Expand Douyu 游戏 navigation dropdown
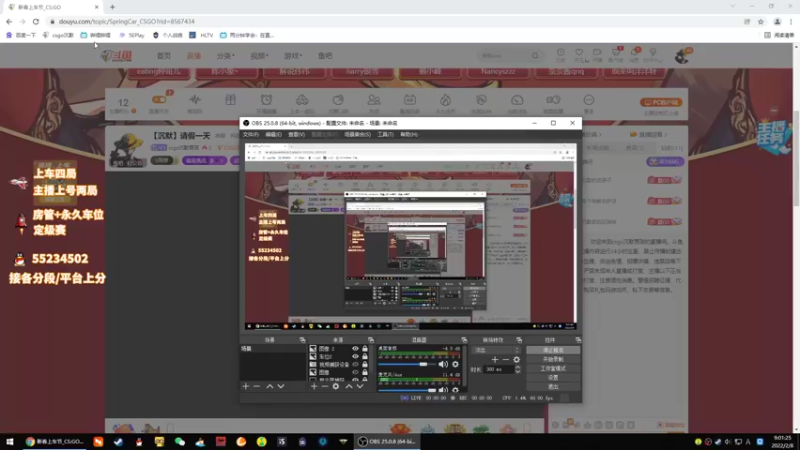Screen dimensions: 800x450 (x=293, y=56)
